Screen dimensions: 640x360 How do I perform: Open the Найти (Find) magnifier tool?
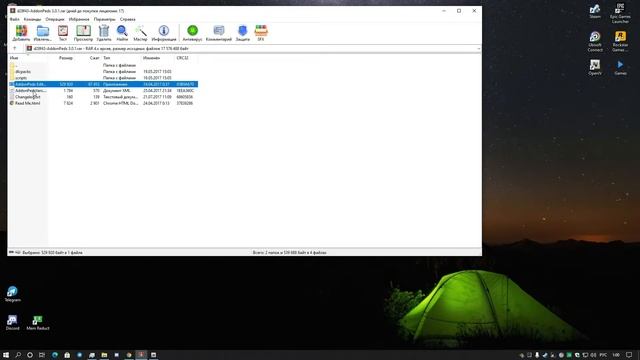point(122,33)
